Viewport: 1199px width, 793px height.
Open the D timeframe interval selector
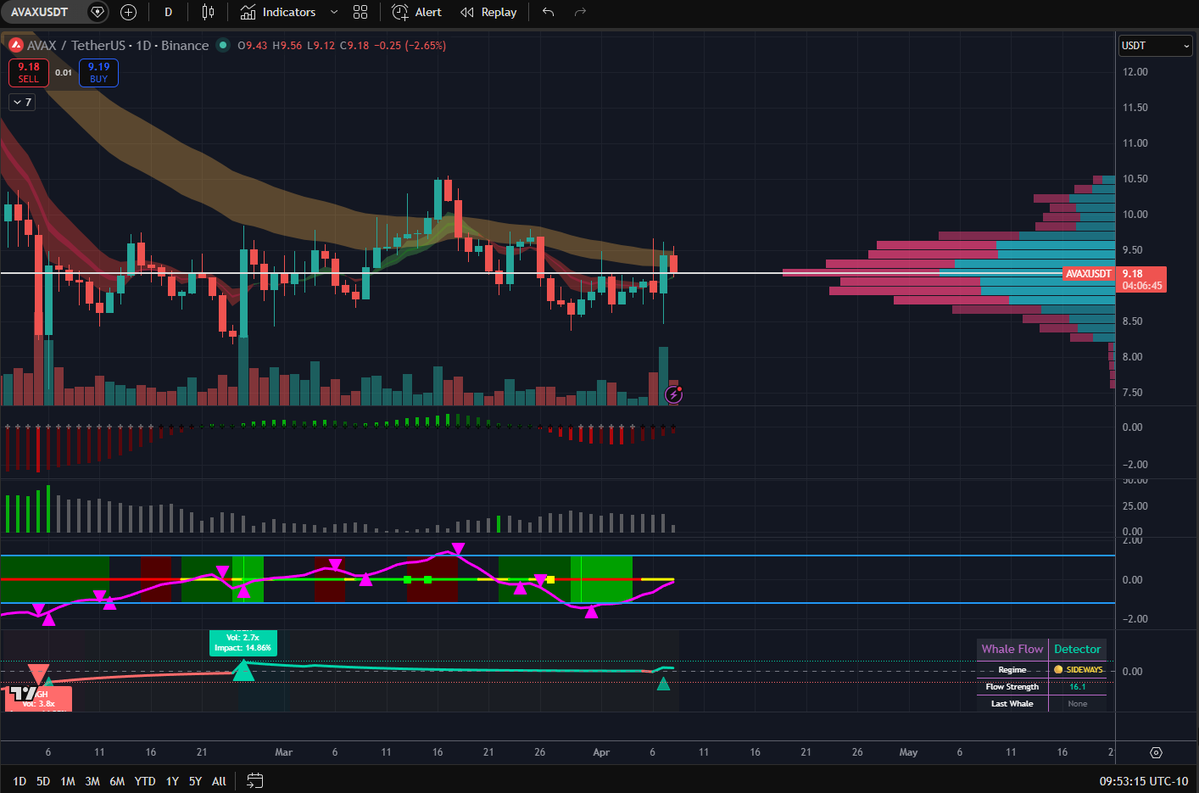click(x=168, y=12)
